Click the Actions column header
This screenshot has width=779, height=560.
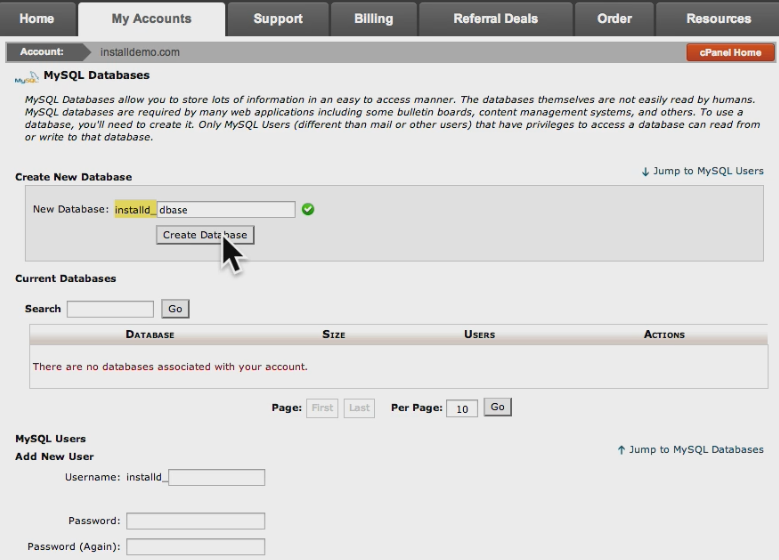(664, 334)
